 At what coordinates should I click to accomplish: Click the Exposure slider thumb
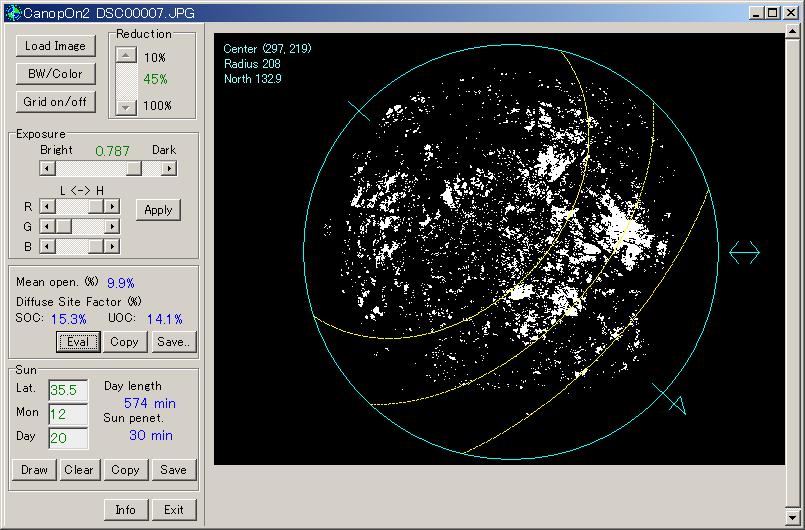click(x=134, y=168)
